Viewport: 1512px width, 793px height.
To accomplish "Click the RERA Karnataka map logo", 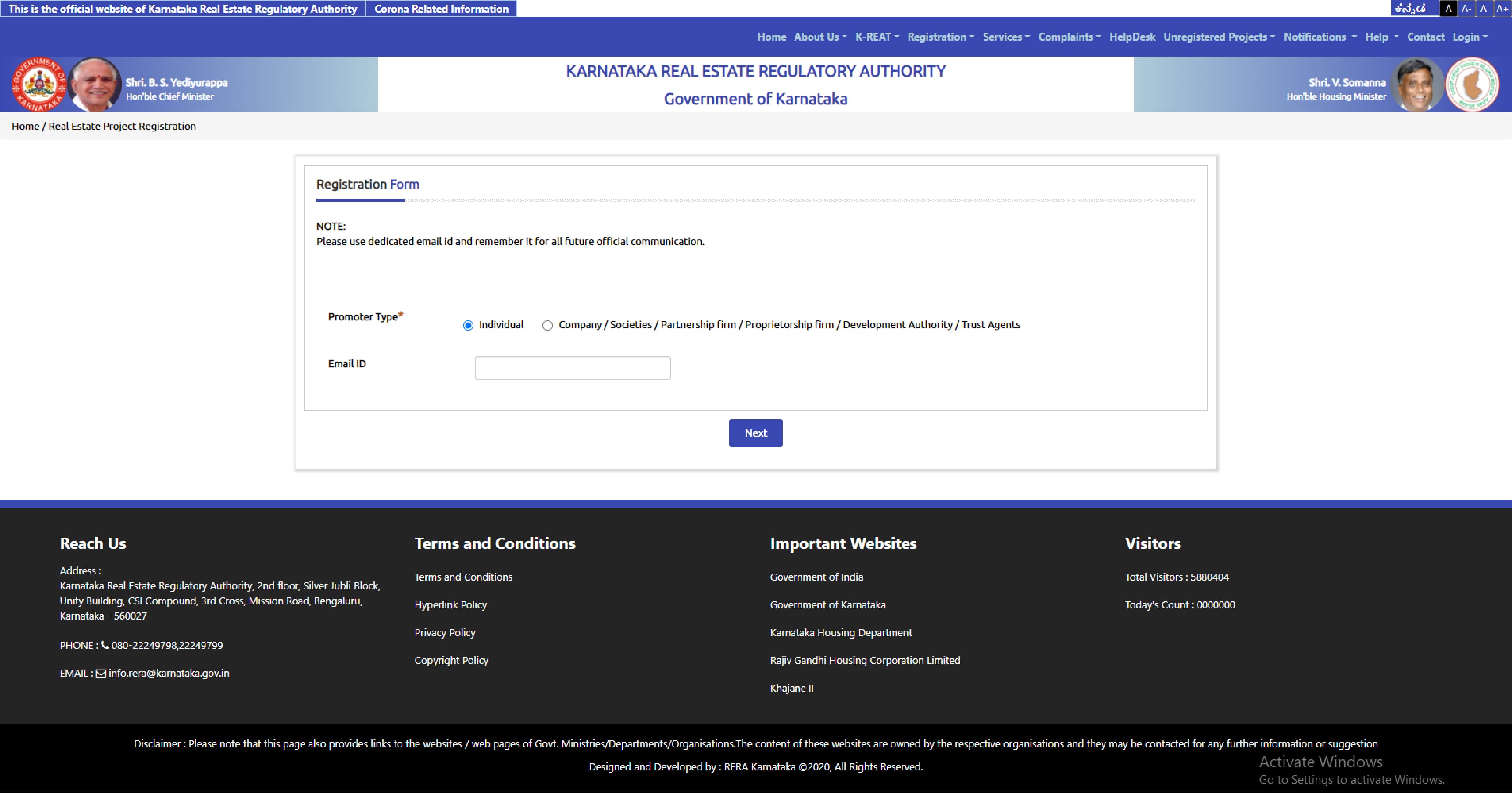I will 1471,84.
